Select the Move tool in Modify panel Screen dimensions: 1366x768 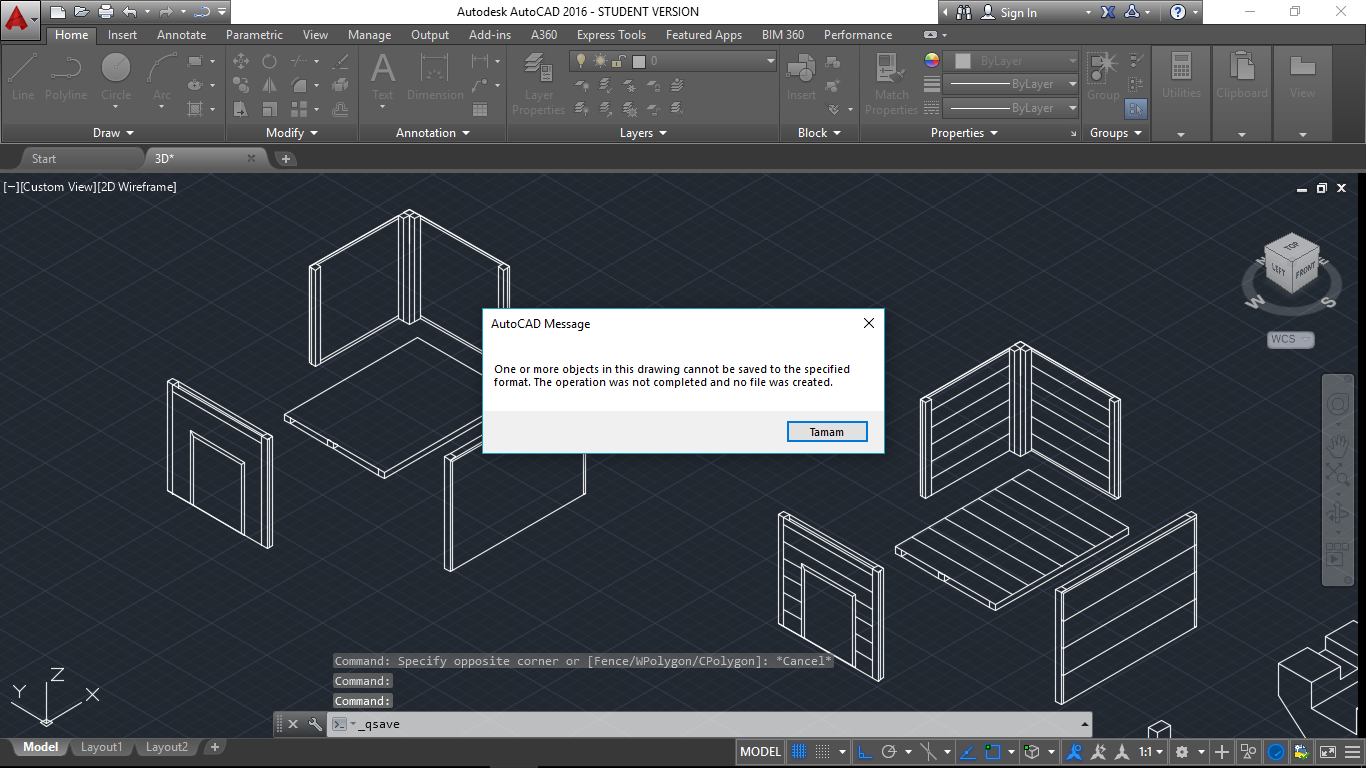tap(241, 61)
